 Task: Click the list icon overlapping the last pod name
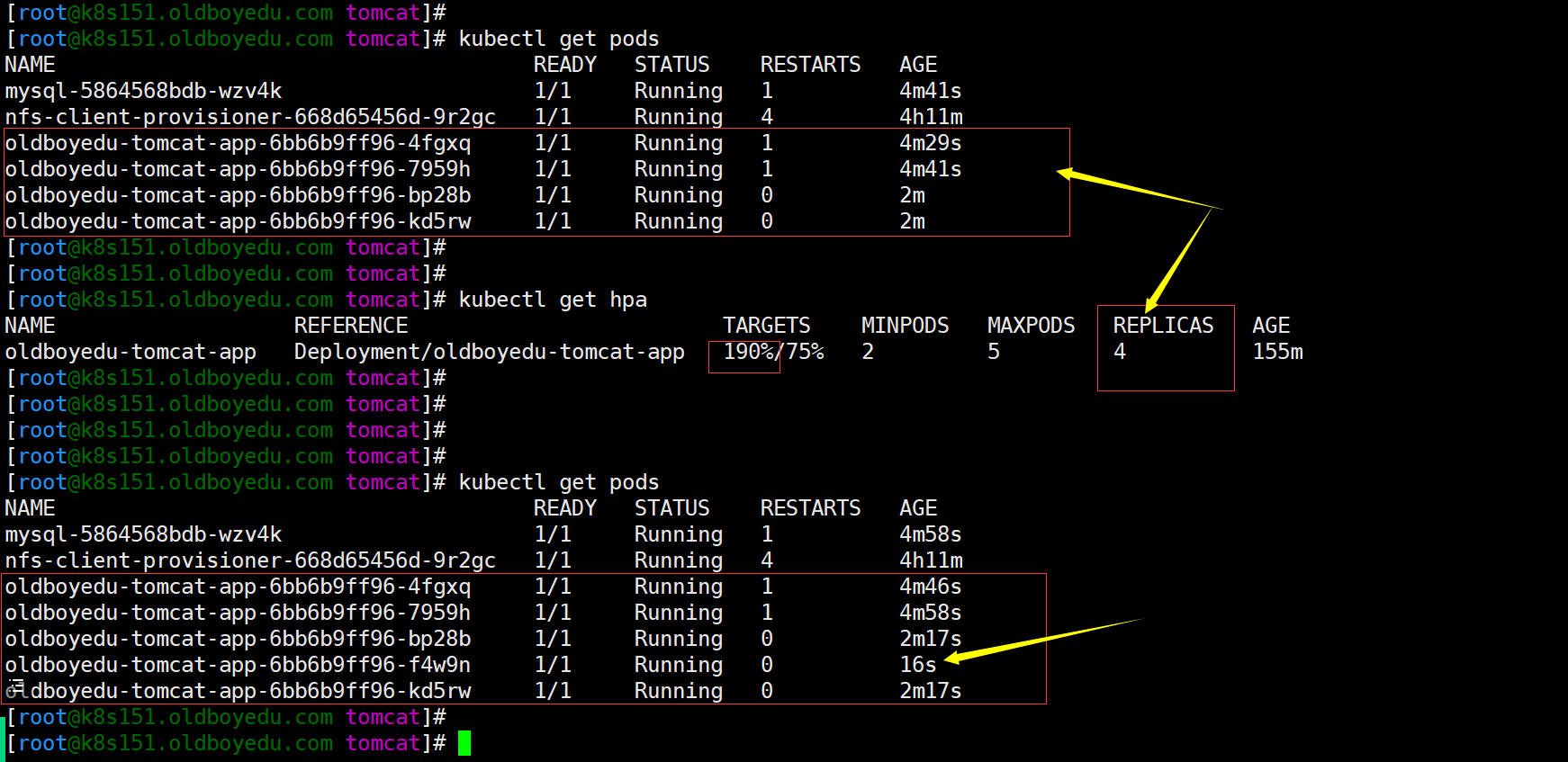[x=14, y=690]
